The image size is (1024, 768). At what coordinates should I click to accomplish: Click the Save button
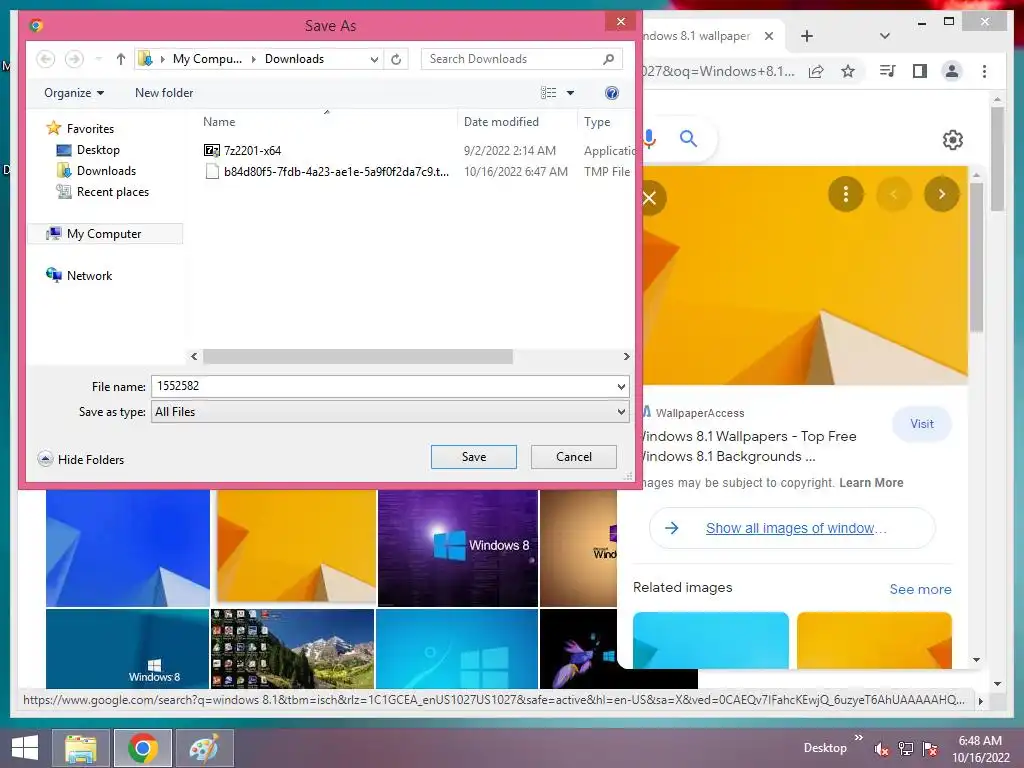473,456
